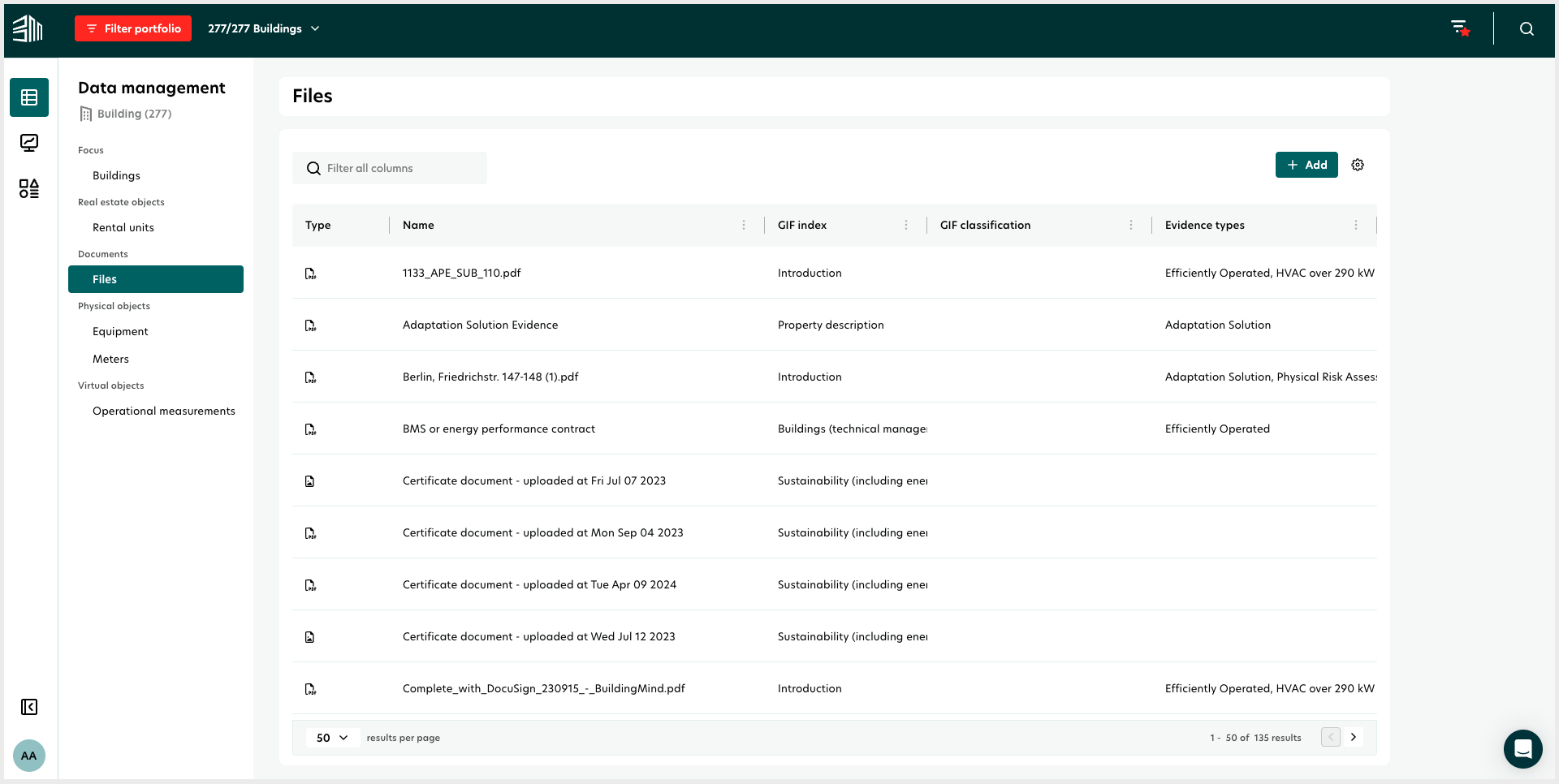
Task: Click the Filter all columns field
Action: (390, 168)
